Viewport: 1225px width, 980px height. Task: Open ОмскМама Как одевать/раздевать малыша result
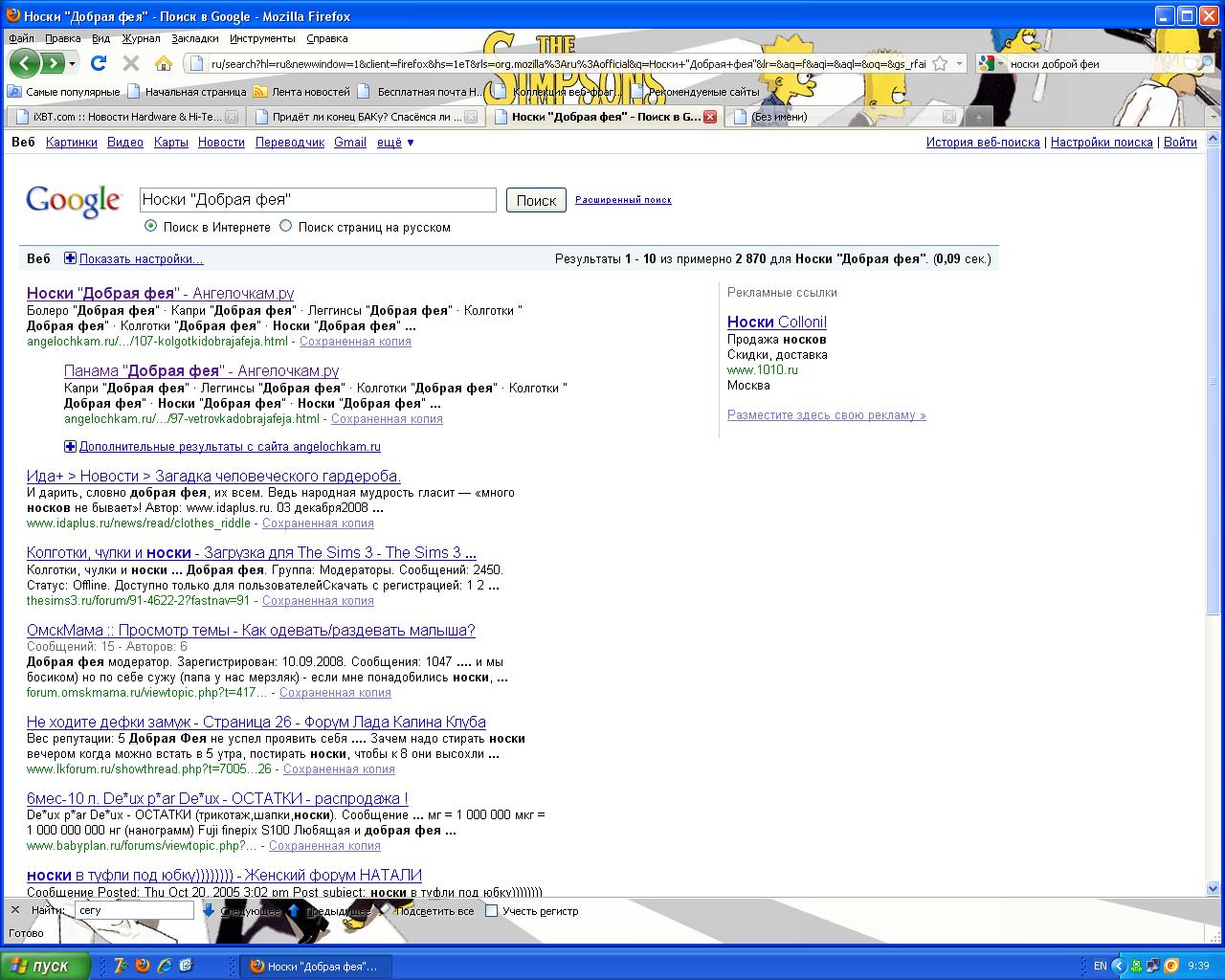251,630
